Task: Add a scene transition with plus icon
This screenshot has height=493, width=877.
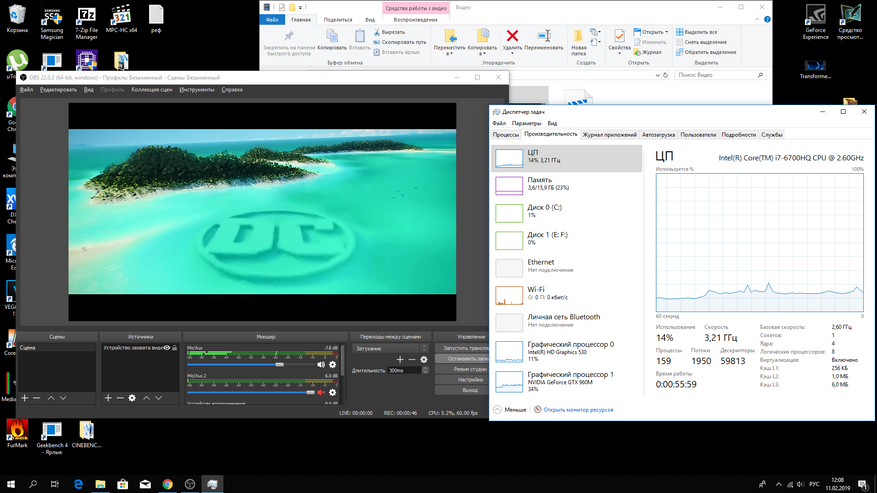Action: (x=399, y=359)
